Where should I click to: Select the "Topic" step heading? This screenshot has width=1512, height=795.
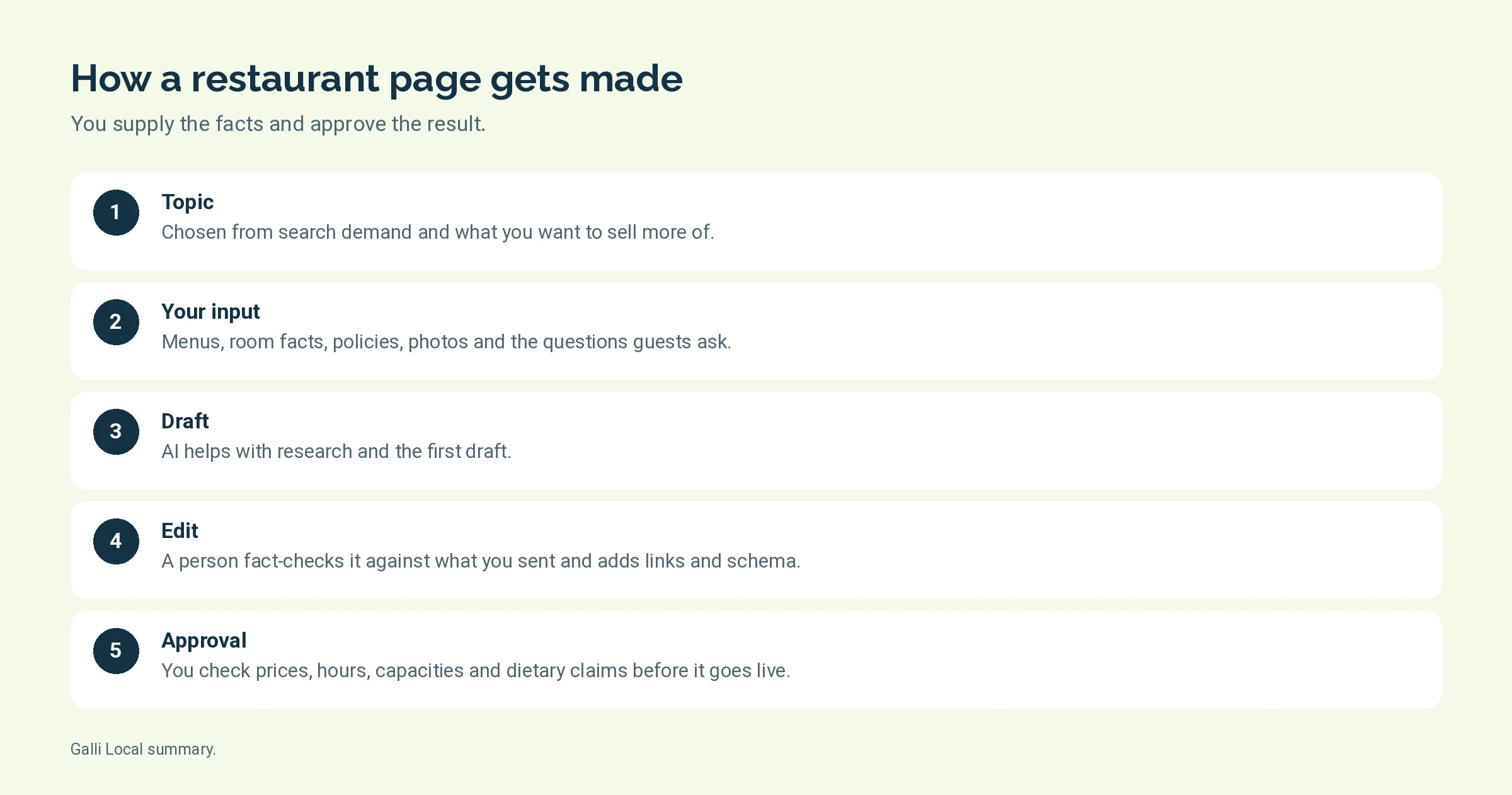click(188, 202)
